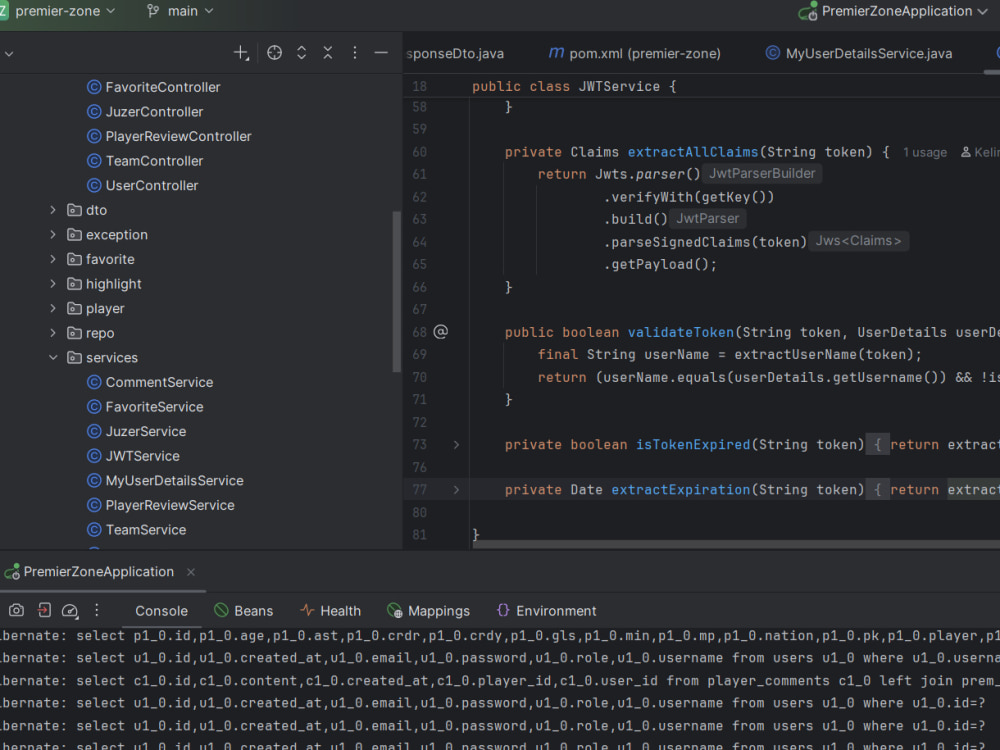Screen dimensions: 1000x750
Task: Expand the highlight package folder
Action: (x=53, y=284)
